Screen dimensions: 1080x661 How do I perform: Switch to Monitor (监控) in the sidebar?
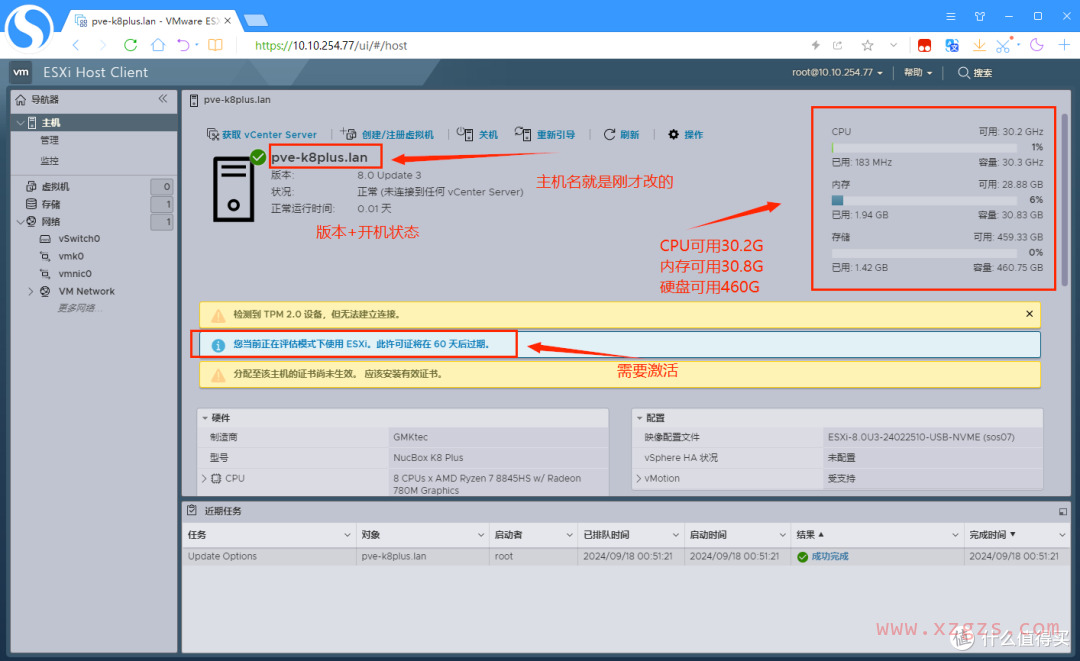click(50, 160)
